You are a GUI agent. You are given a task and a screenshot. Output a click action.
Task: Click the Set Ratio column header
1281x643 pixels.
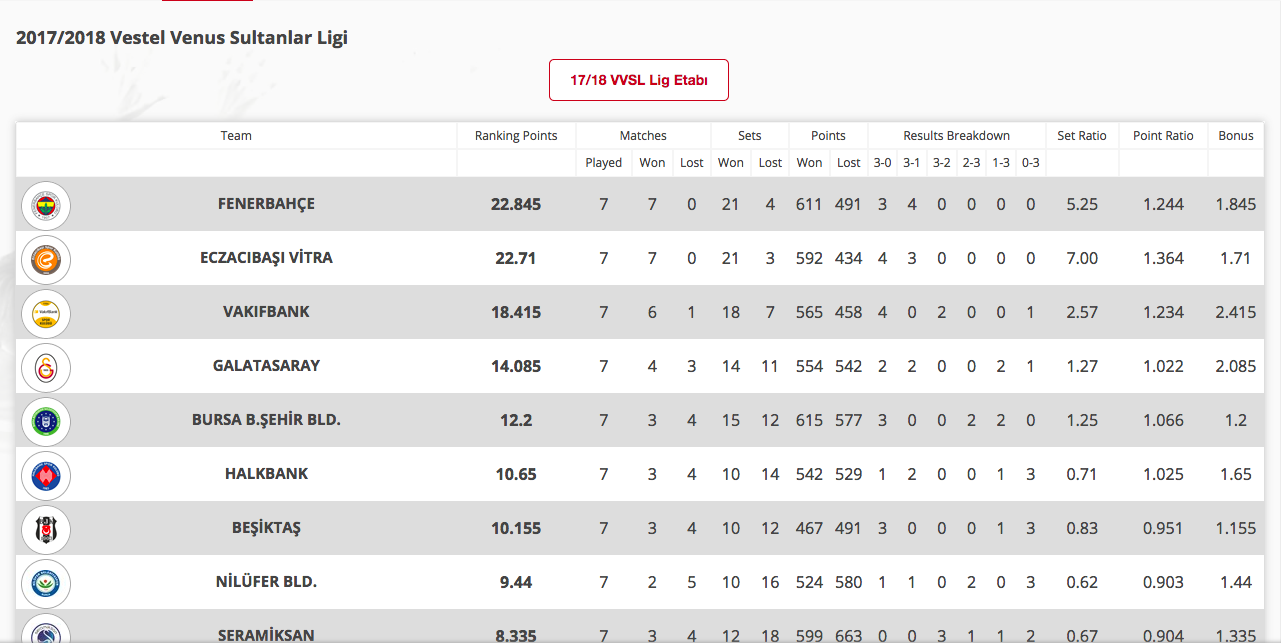(1082, 136)
